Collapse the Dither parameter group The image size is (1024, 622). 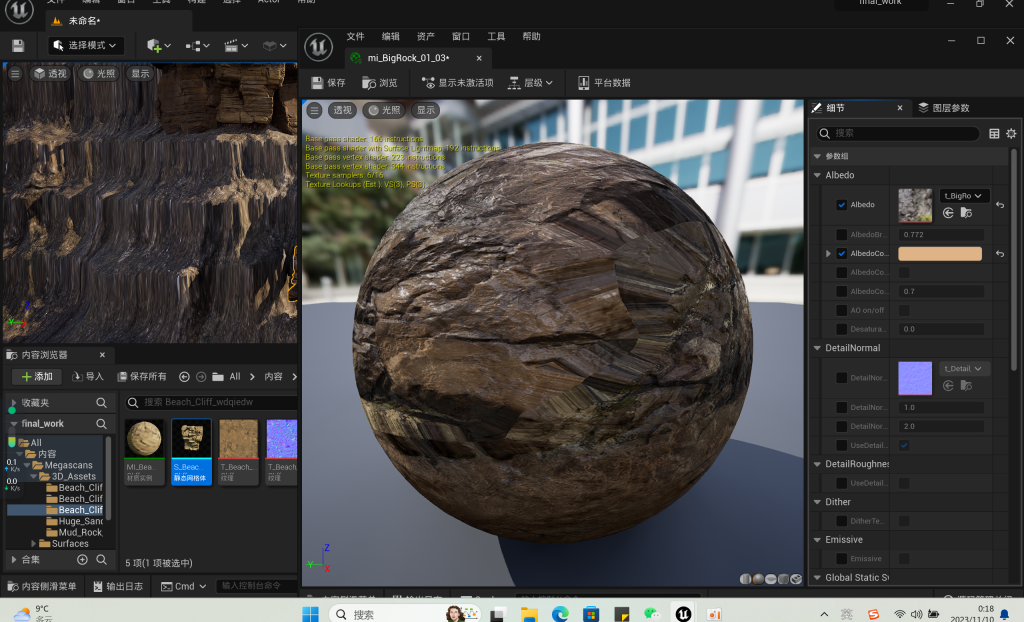817,502
